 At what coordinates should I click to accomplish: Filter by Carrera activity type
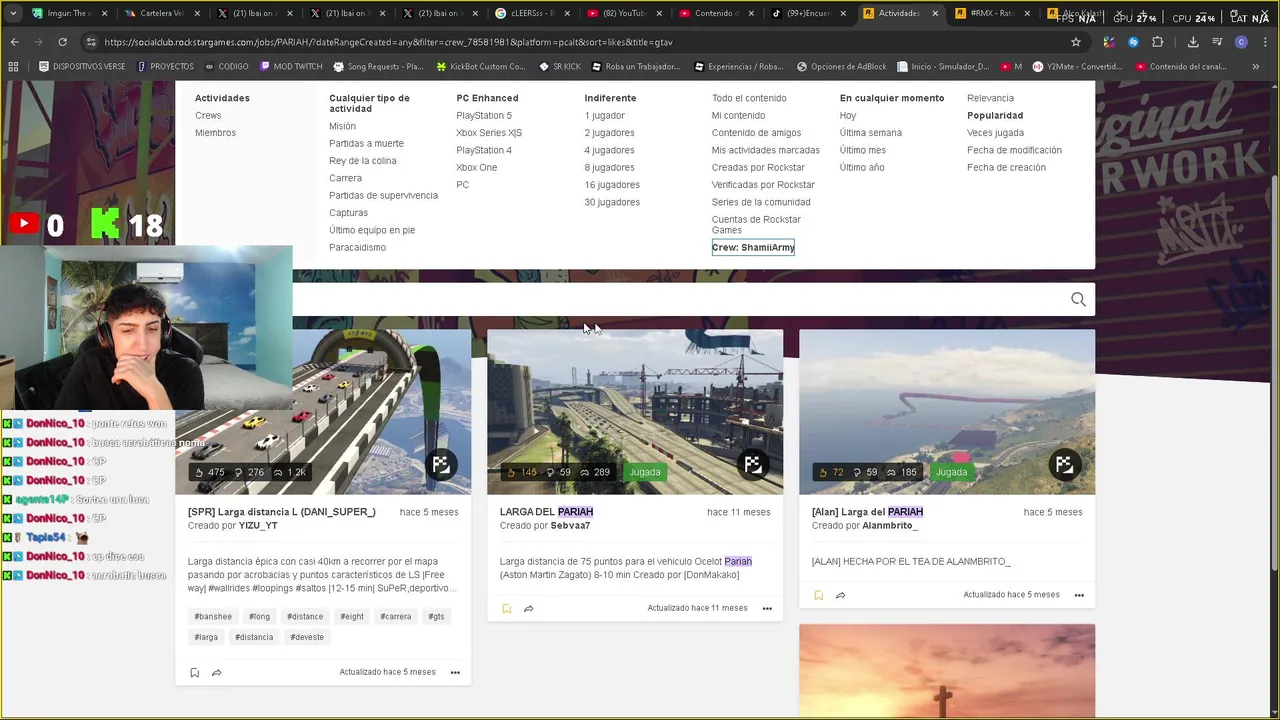coord(345,178)
